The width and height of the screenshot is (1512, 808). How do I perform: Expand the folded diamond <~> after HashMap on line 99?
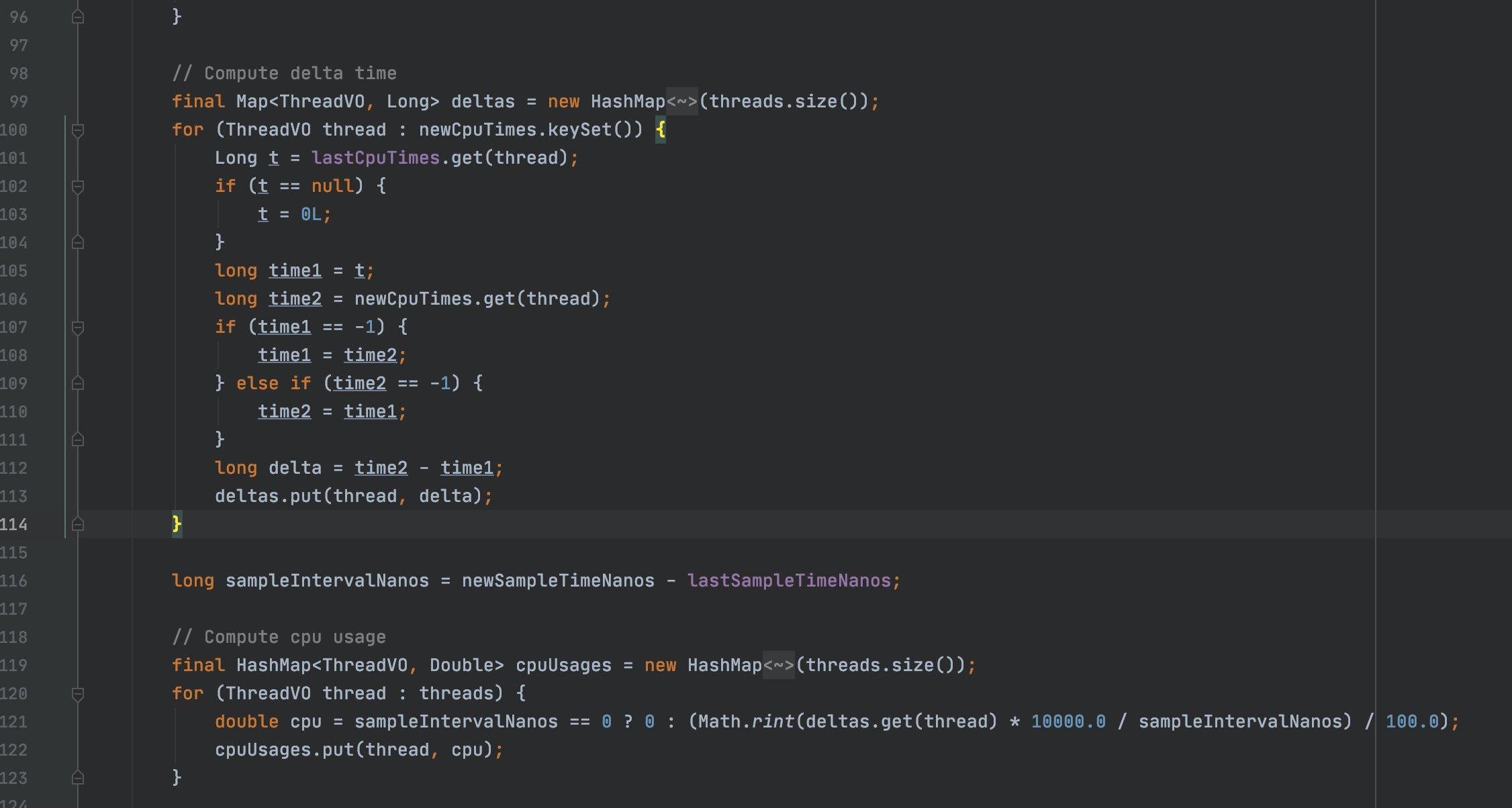click(682, 102)
